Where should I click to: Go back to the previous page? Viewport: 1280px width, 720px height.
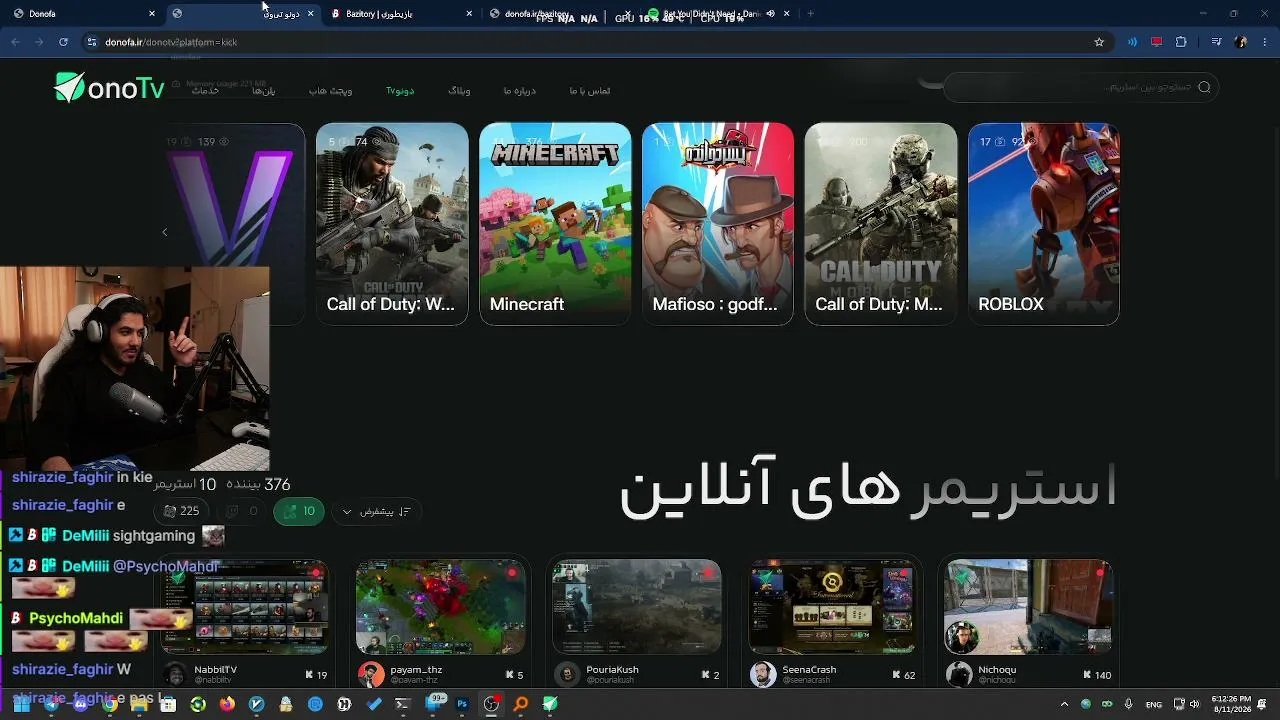pos(15,42)
